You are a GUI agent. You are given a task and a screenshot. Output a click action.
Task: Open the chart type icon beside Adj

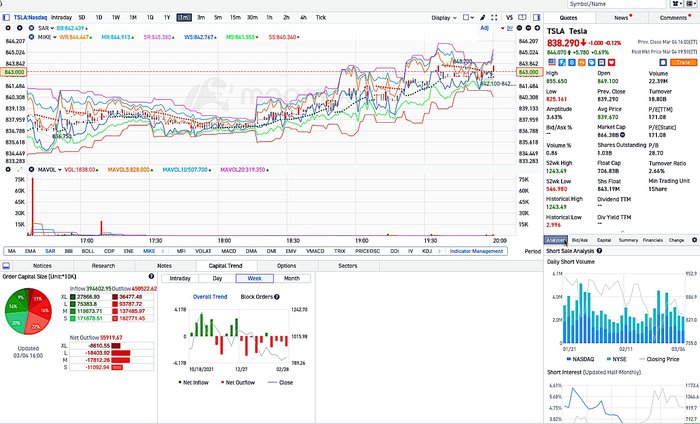[510, 28]
